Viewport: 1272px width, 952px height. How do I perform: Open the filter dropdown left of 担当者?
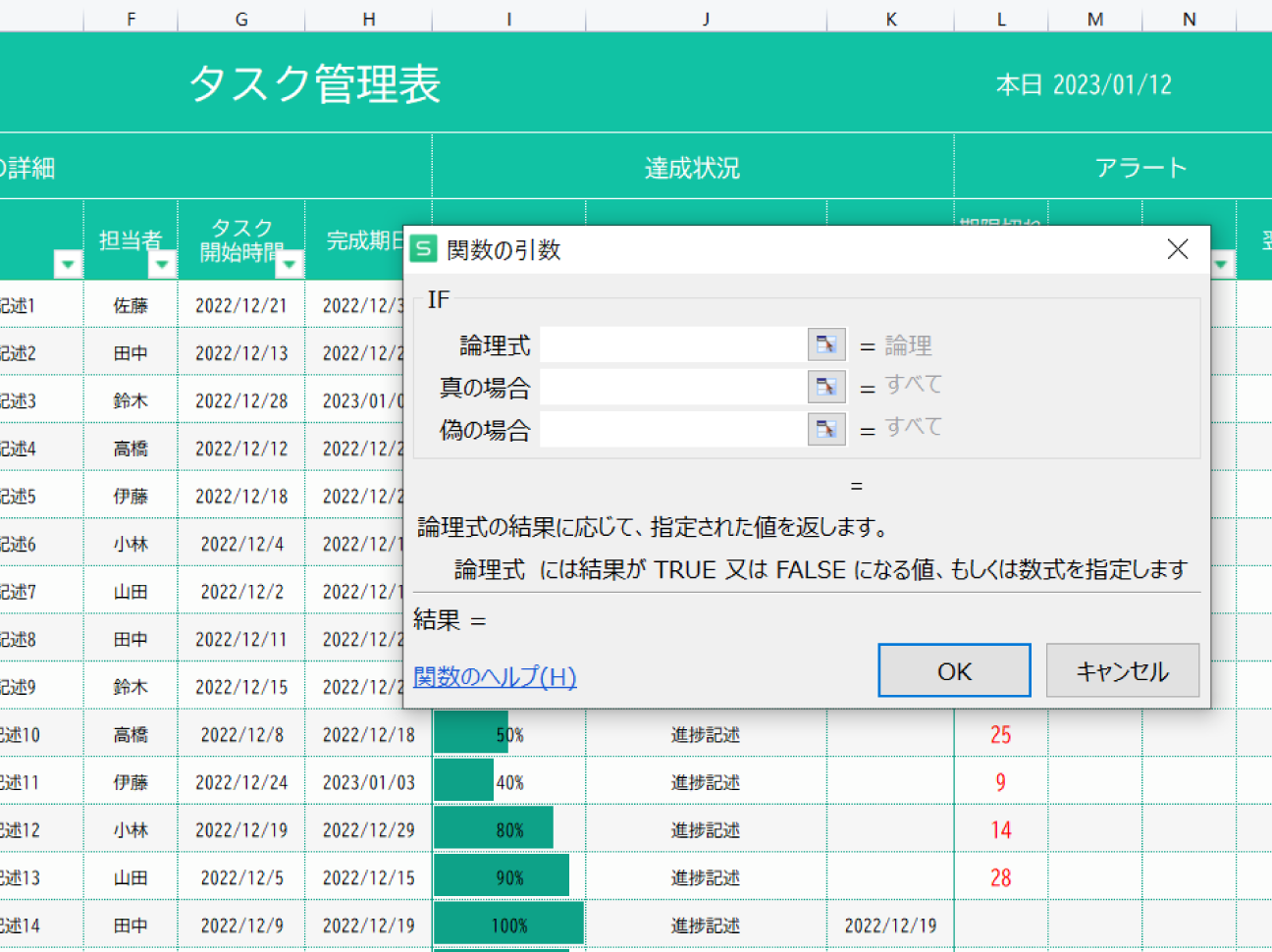pos(68,264)
